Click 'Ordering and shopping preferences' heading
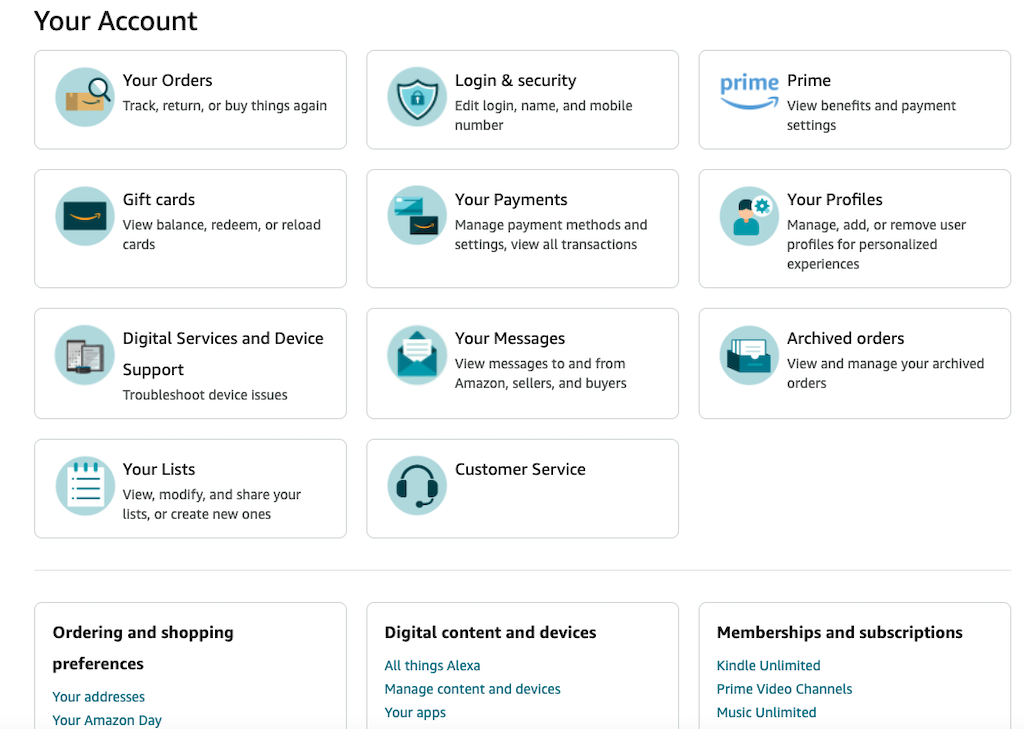This screenshot has height=729, width=1024. click(x=143, y=648)
